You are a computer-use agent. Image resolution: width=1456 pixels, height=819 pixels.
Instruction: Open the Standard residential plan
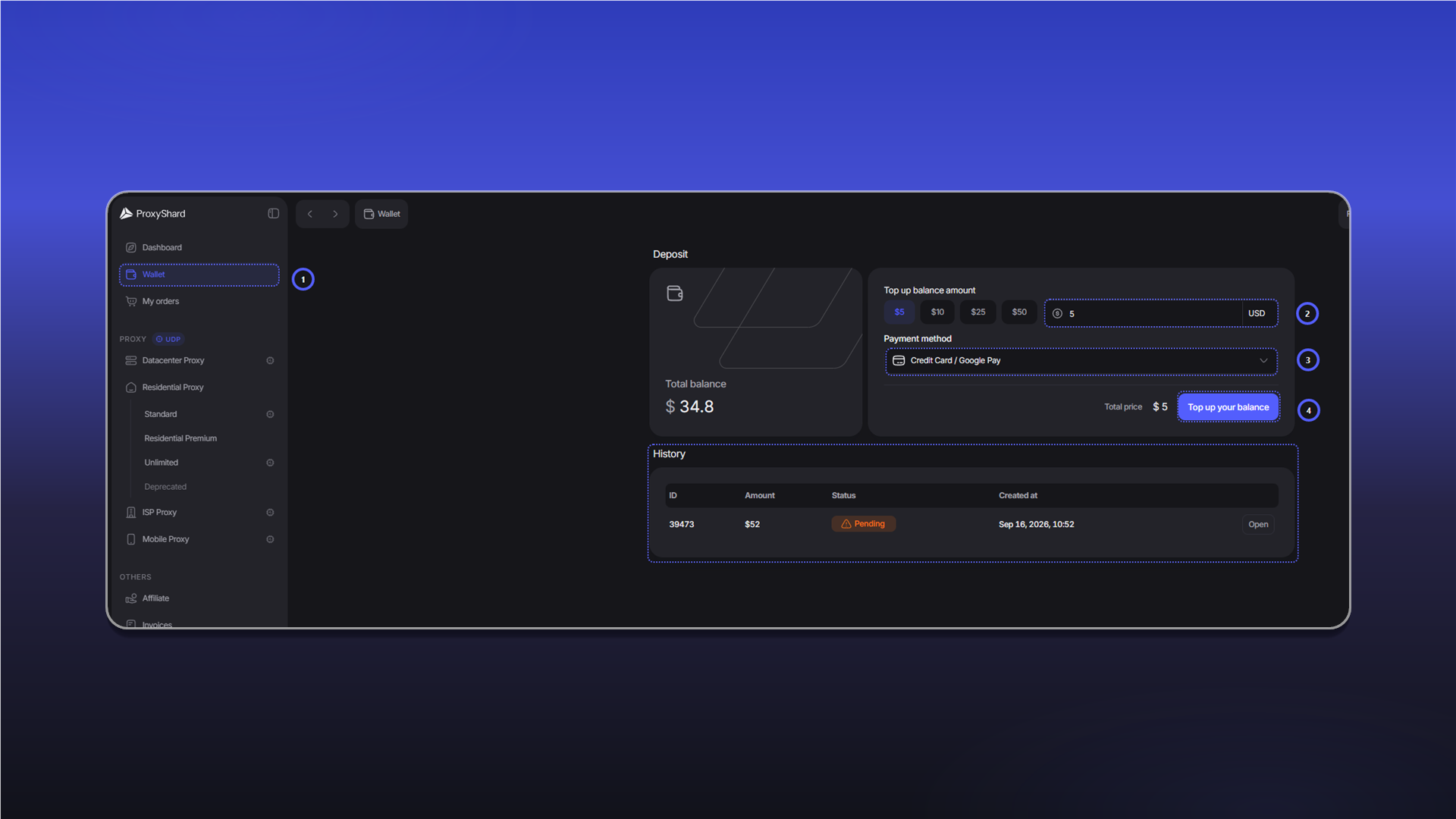161,414
